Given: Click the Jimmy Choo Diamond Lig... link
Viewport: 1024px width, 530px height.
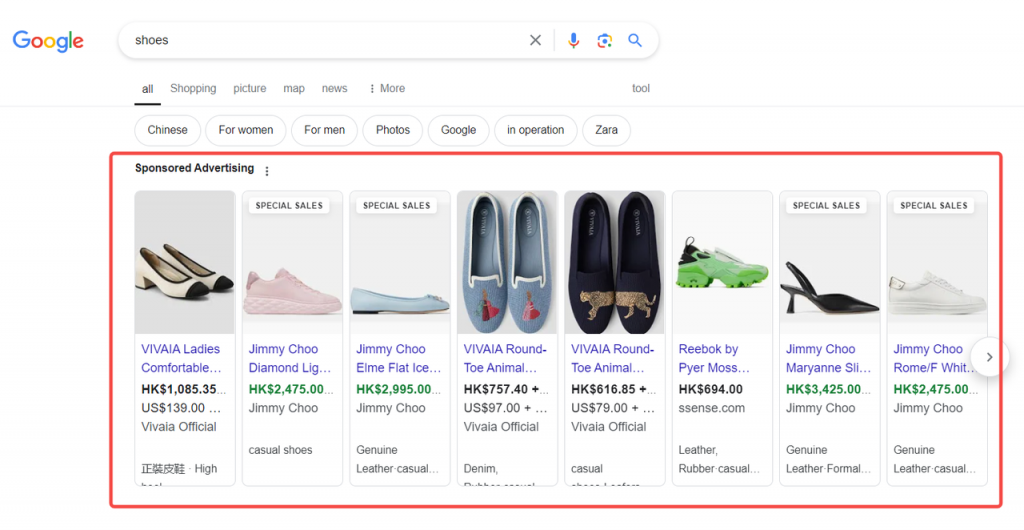Looking at the screenshot, I should point(290,358).
